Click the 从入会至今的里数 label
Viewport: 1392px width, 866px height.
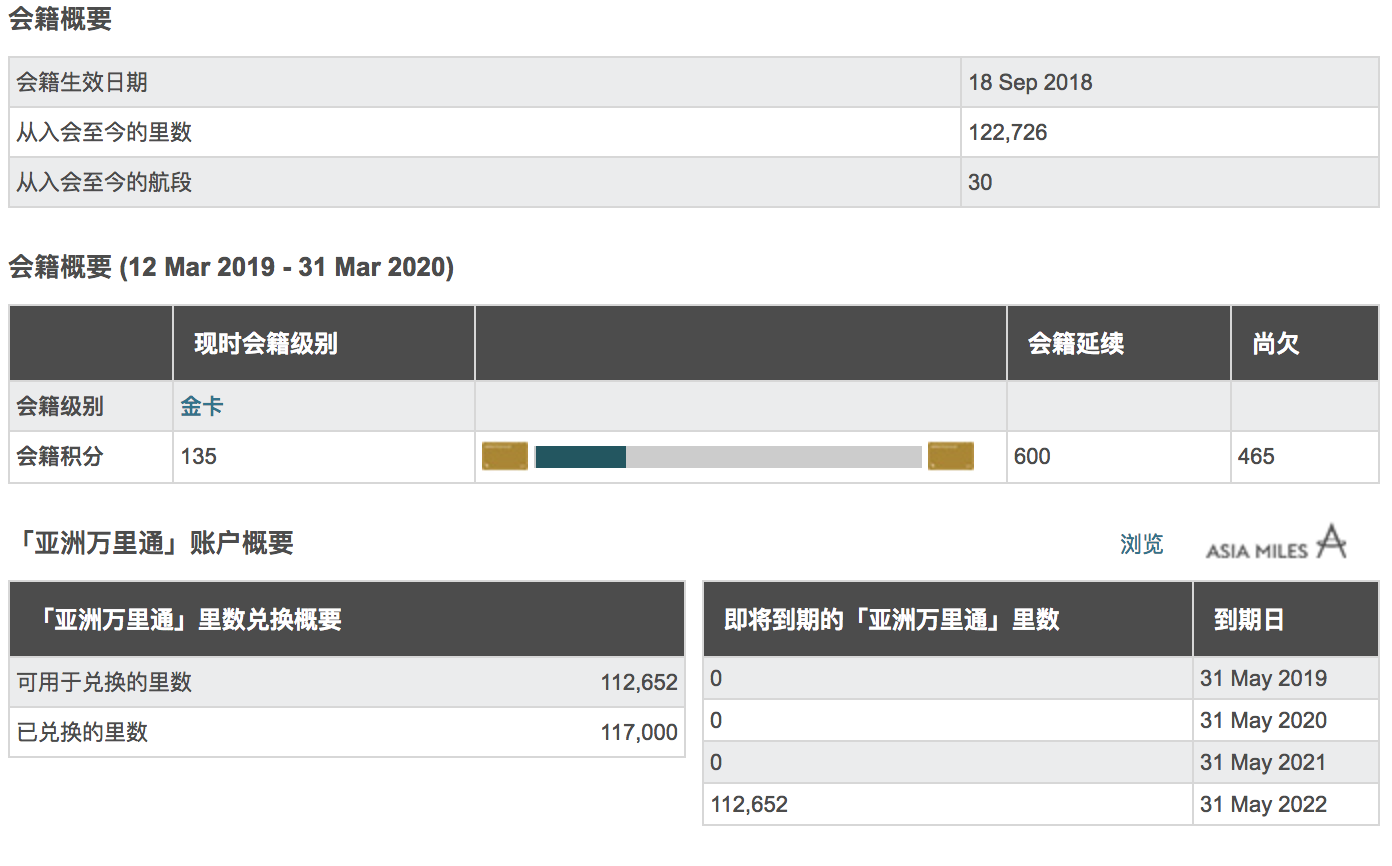(104, 132)
